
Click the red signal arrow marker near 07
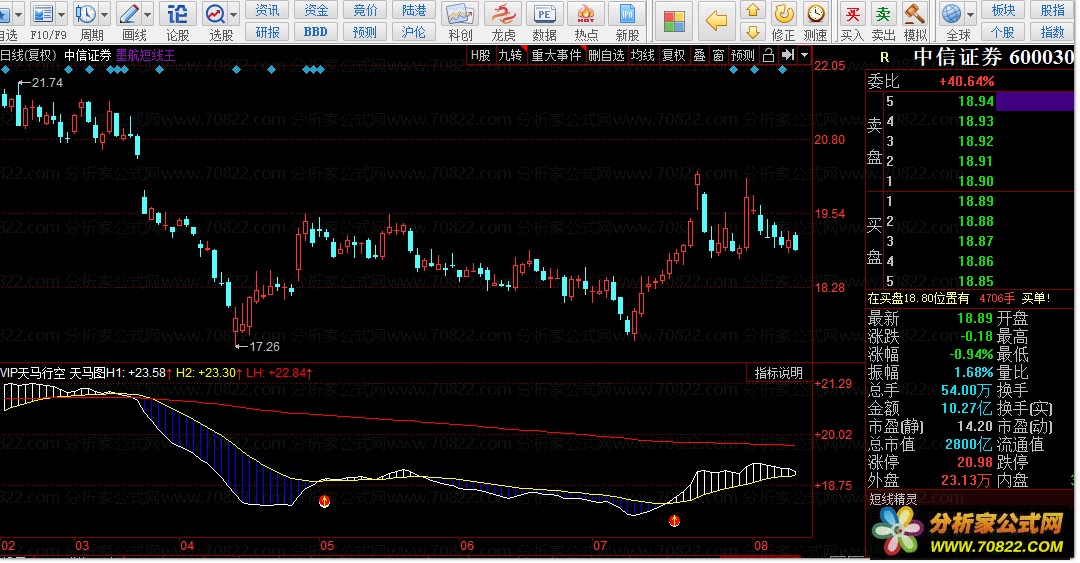(x=674, y=521)
